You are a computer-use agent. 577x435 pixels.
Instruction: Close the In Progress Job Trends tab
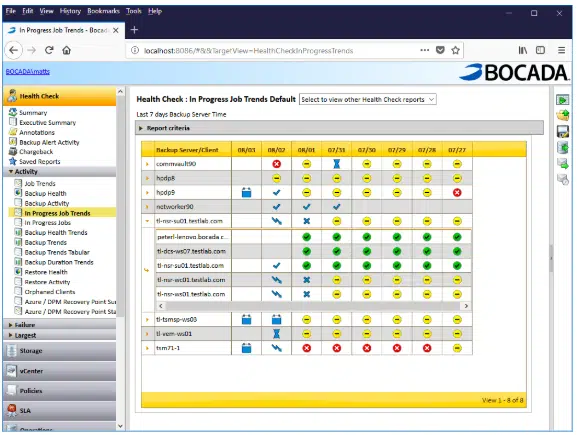(116, 30)
